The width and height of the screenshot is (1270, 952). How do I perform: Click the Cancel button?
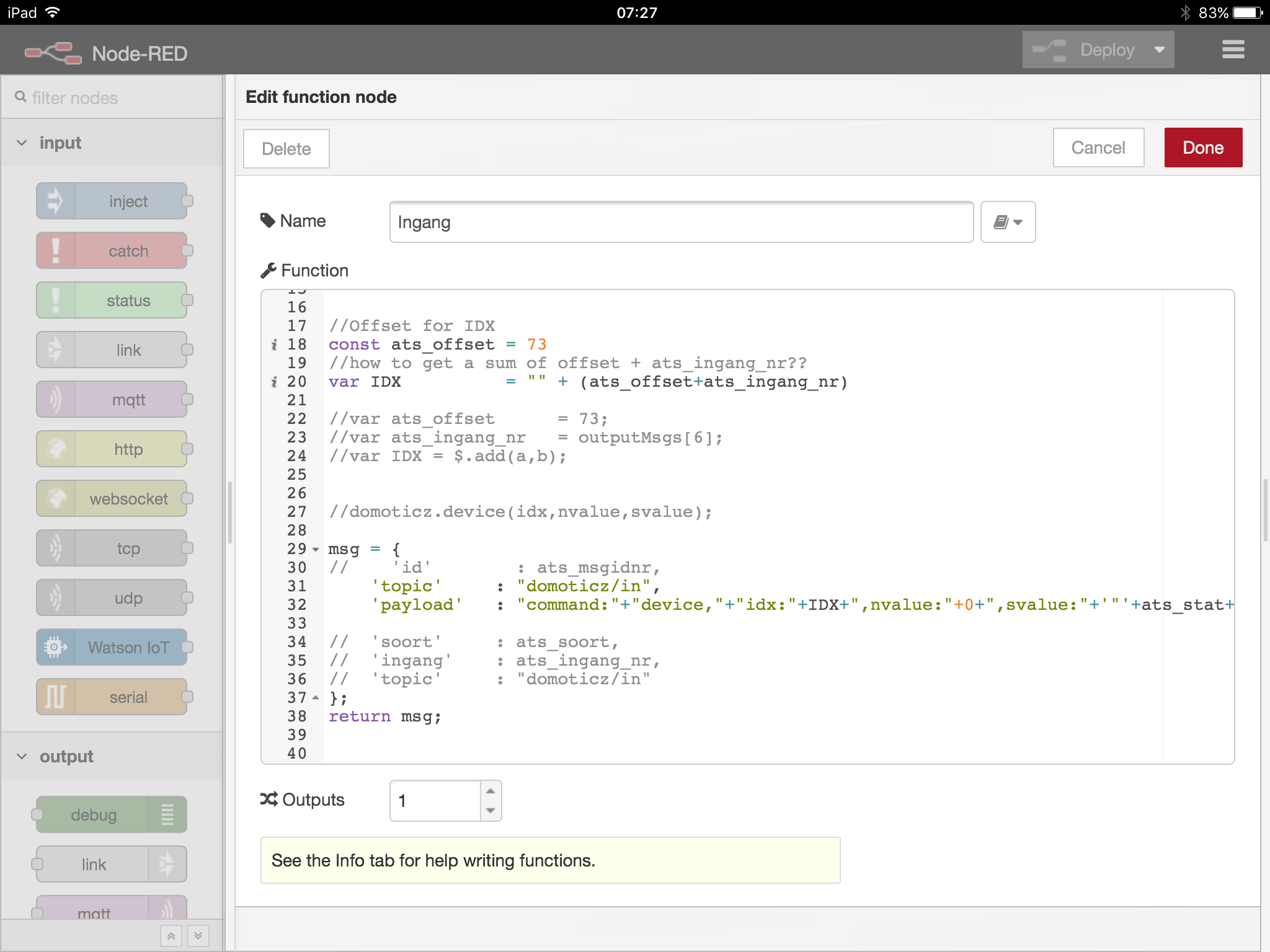1098,148
